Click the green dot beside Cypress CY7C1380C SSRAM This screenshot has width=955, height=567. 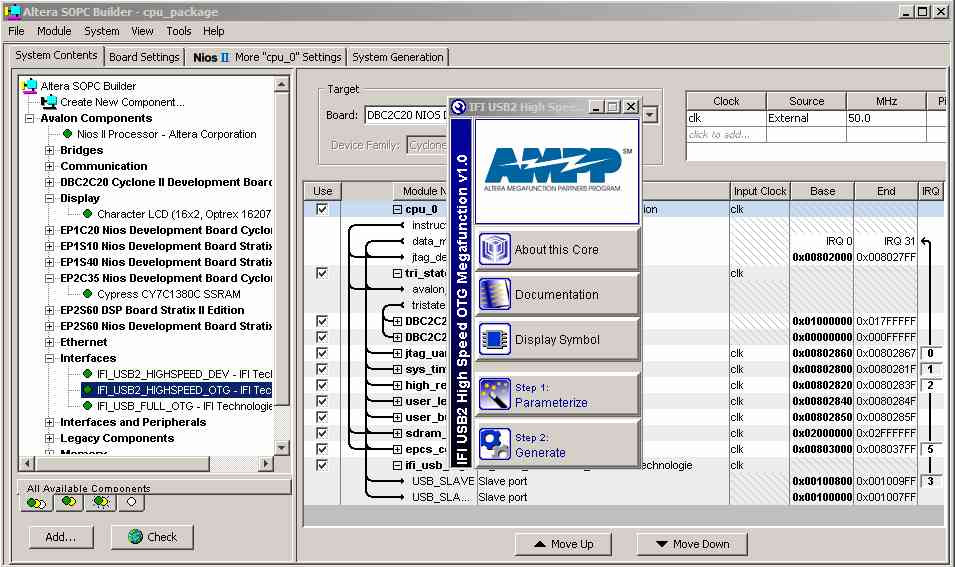point(87,294)
